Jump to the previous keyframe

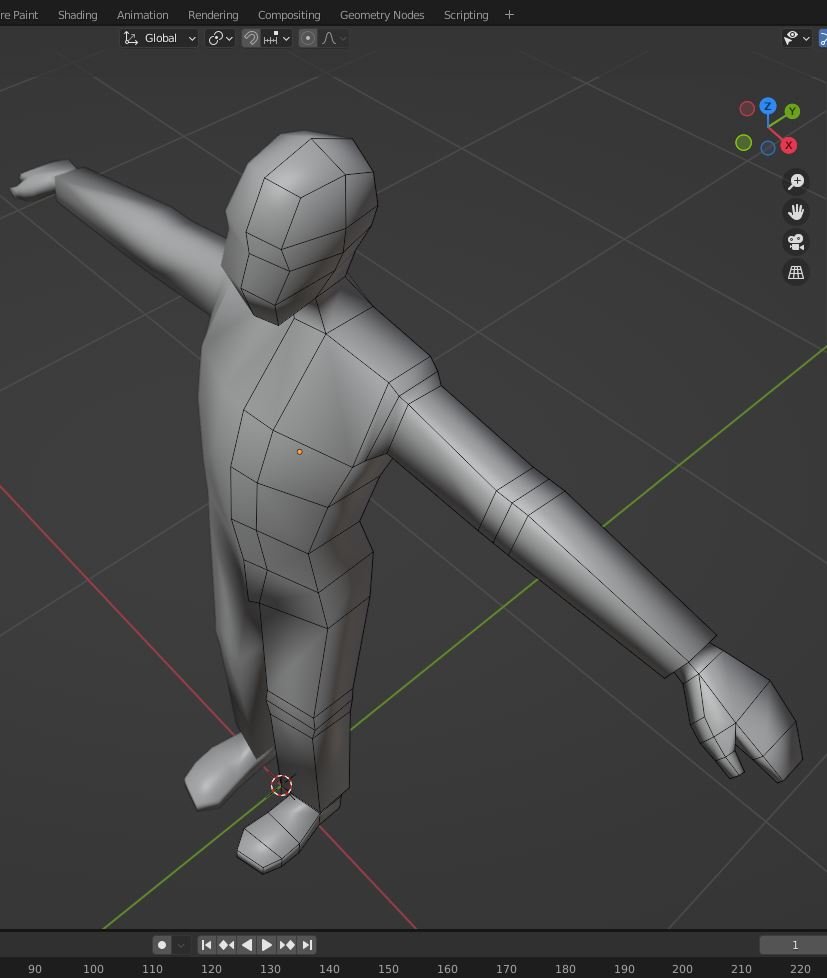(226, 945)
